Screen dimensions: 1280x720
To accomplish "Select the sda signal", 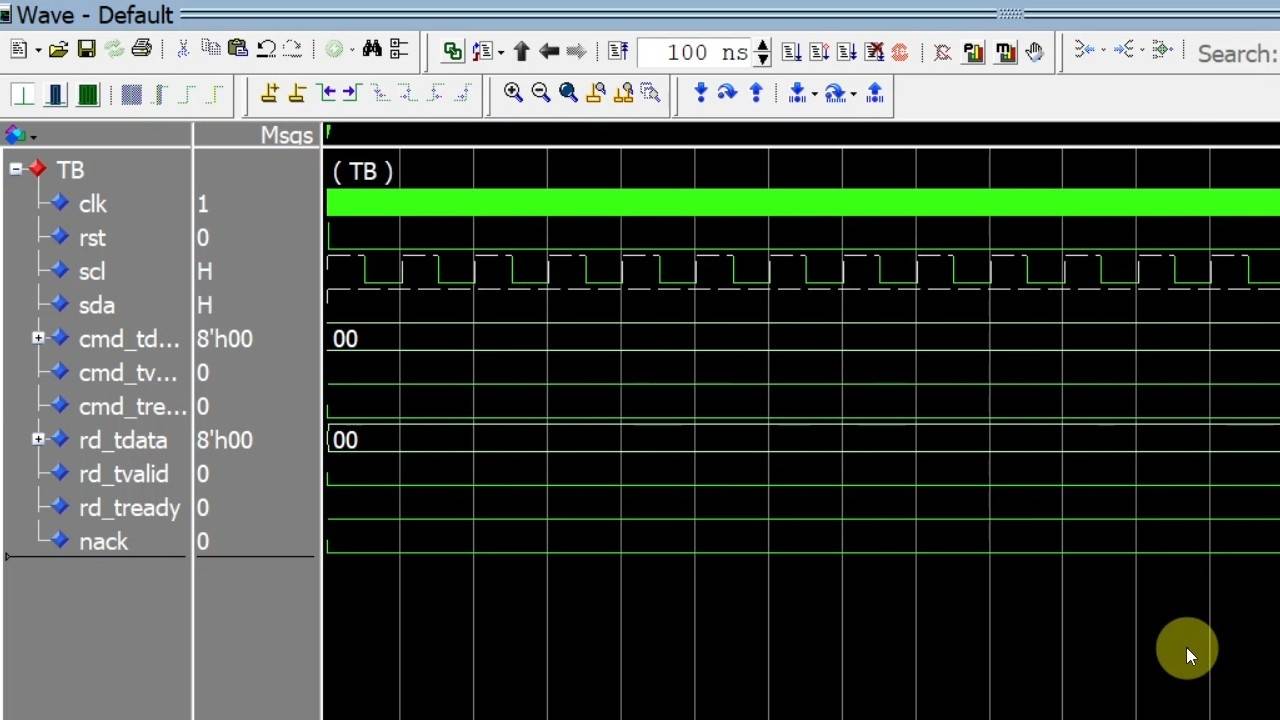I will [96, 305].
